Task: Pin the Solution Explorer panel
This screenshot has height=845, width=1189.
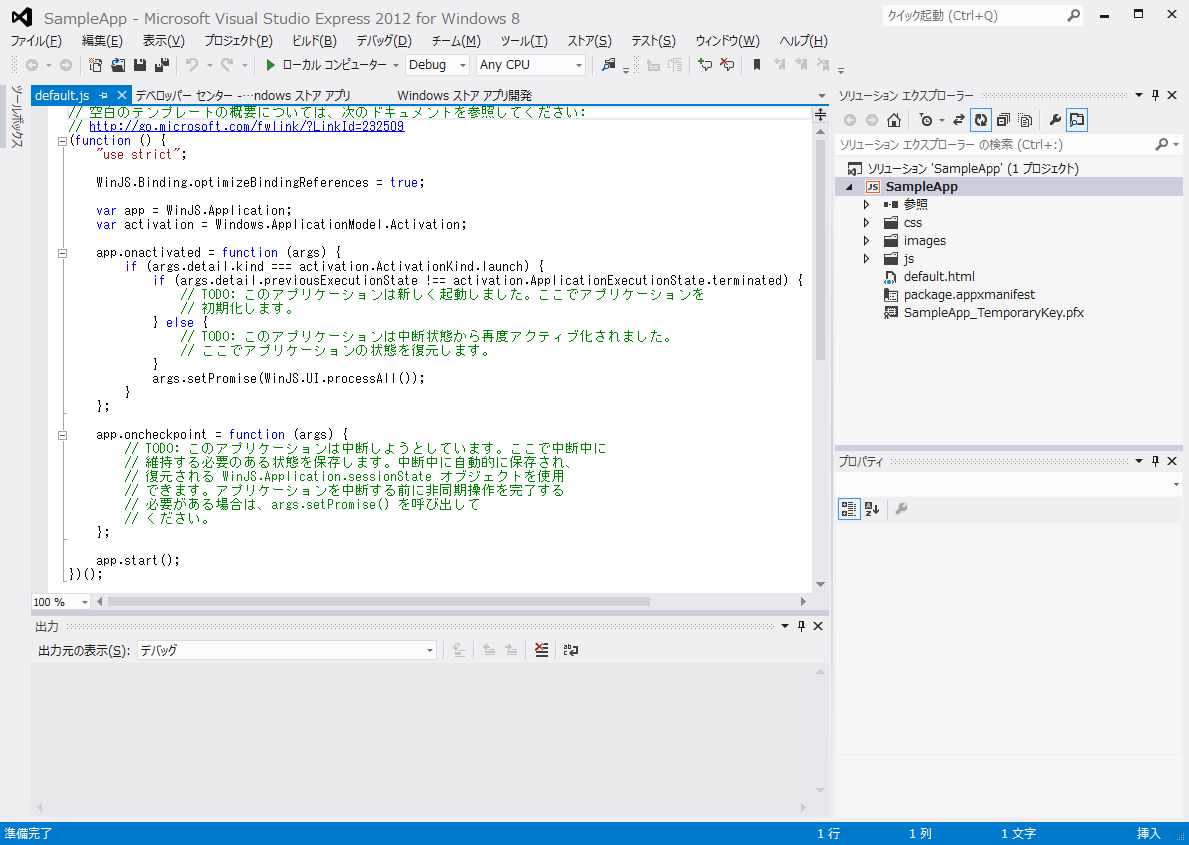Action: [1156, 96]
